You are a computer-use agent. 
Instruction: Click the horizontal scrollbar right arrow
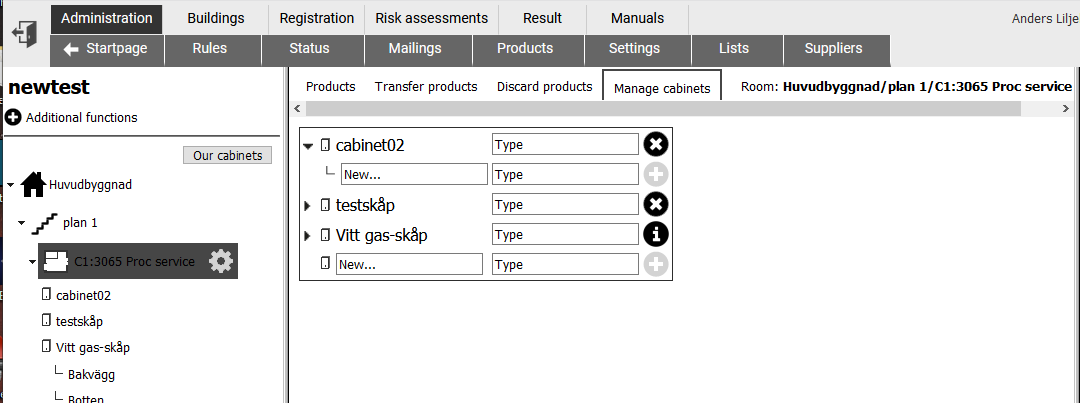[x=1066, y=109]
